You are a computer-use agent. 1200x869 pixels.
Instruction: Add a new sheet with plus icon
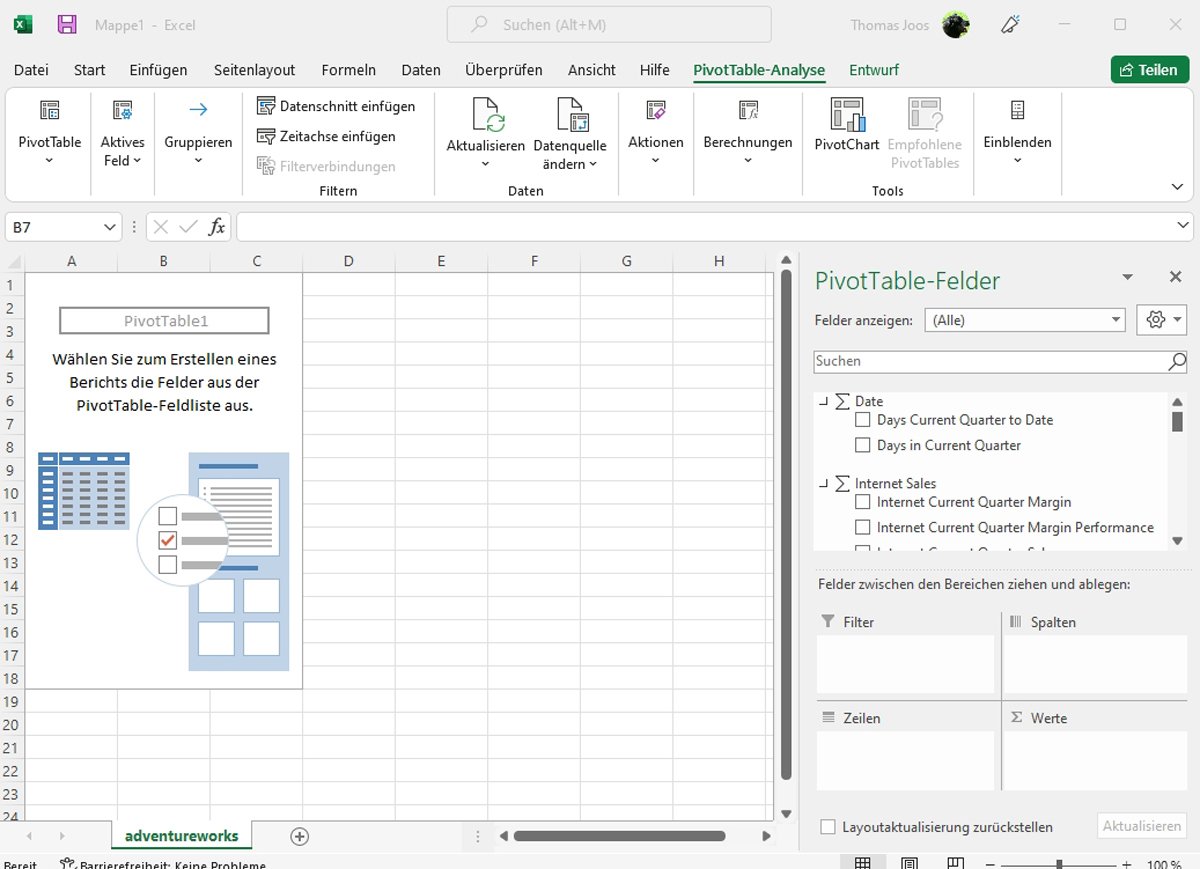tap(299, 836)
